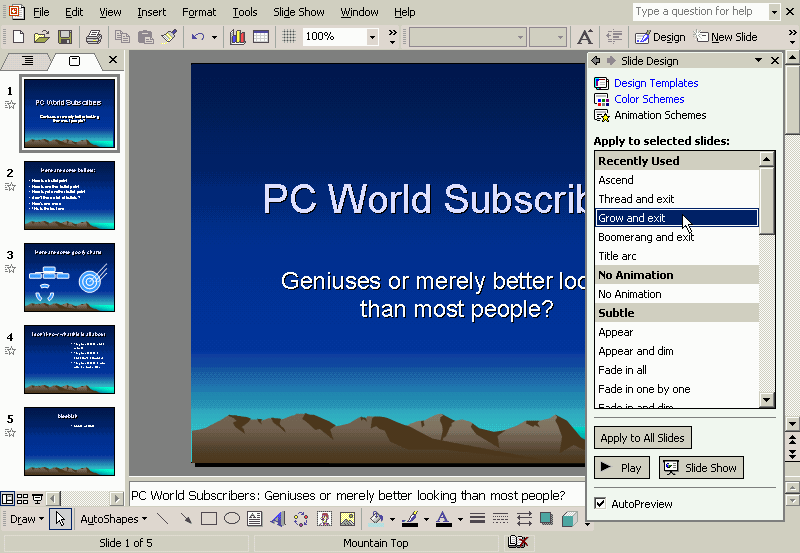Open task pane selector dropdown arrow
The image size is (800, 553).
pos(759,60)
